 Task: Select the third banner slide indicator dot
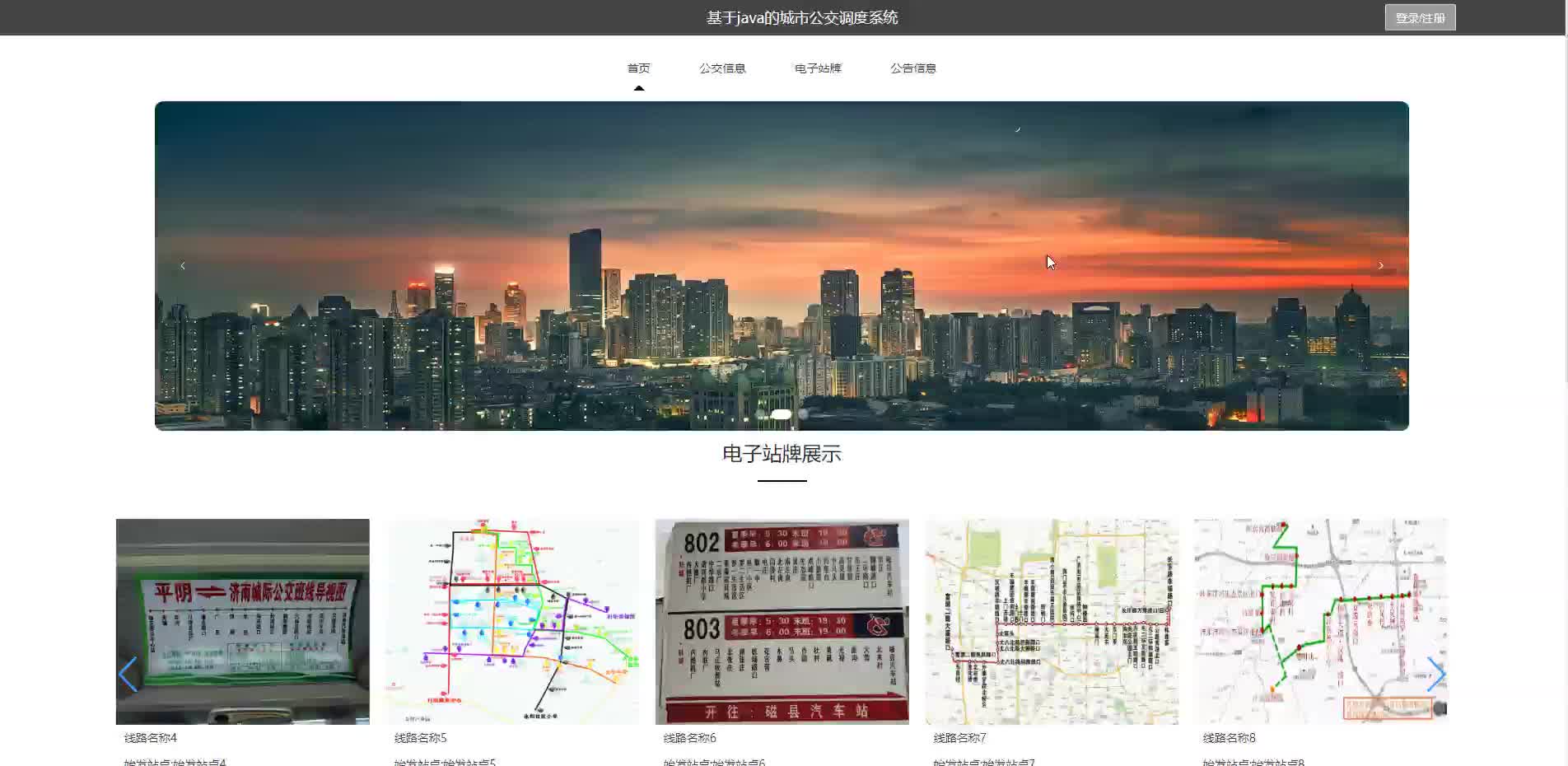[x=803, y=414]
